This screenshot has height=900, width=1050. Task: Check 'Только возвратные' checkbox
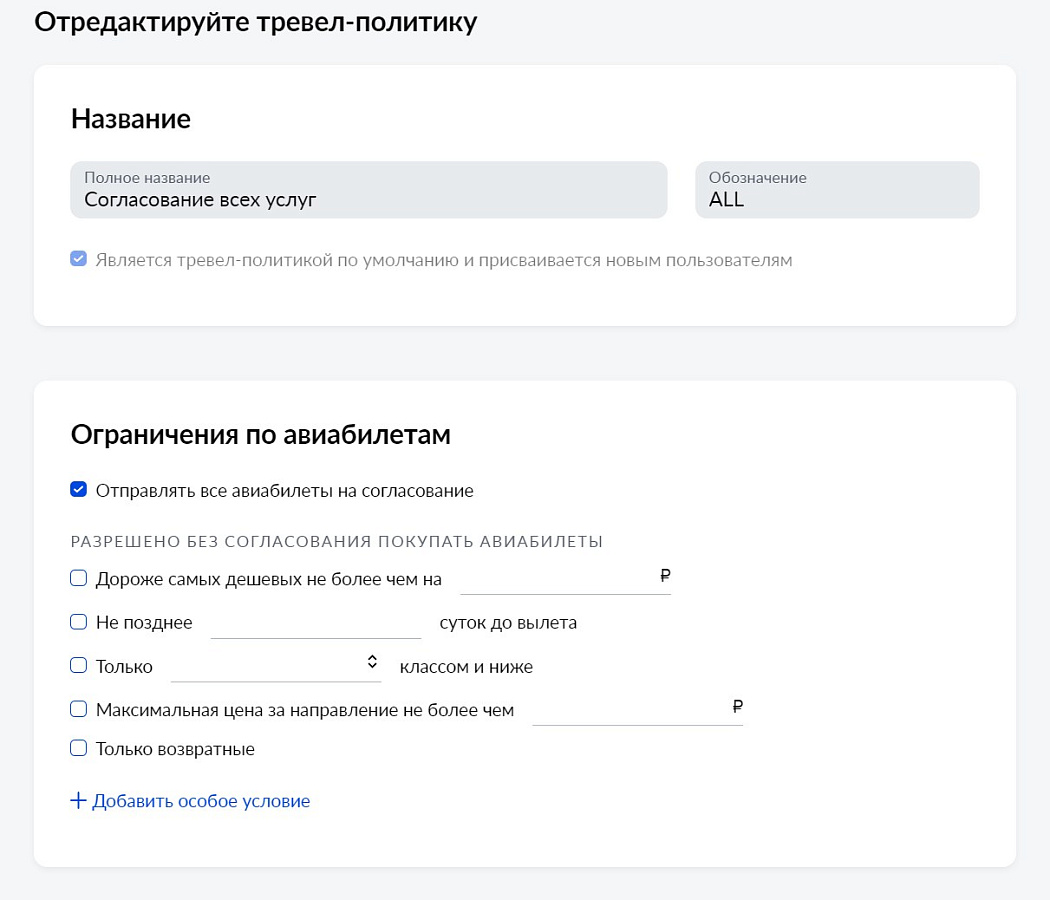(78, 748)
